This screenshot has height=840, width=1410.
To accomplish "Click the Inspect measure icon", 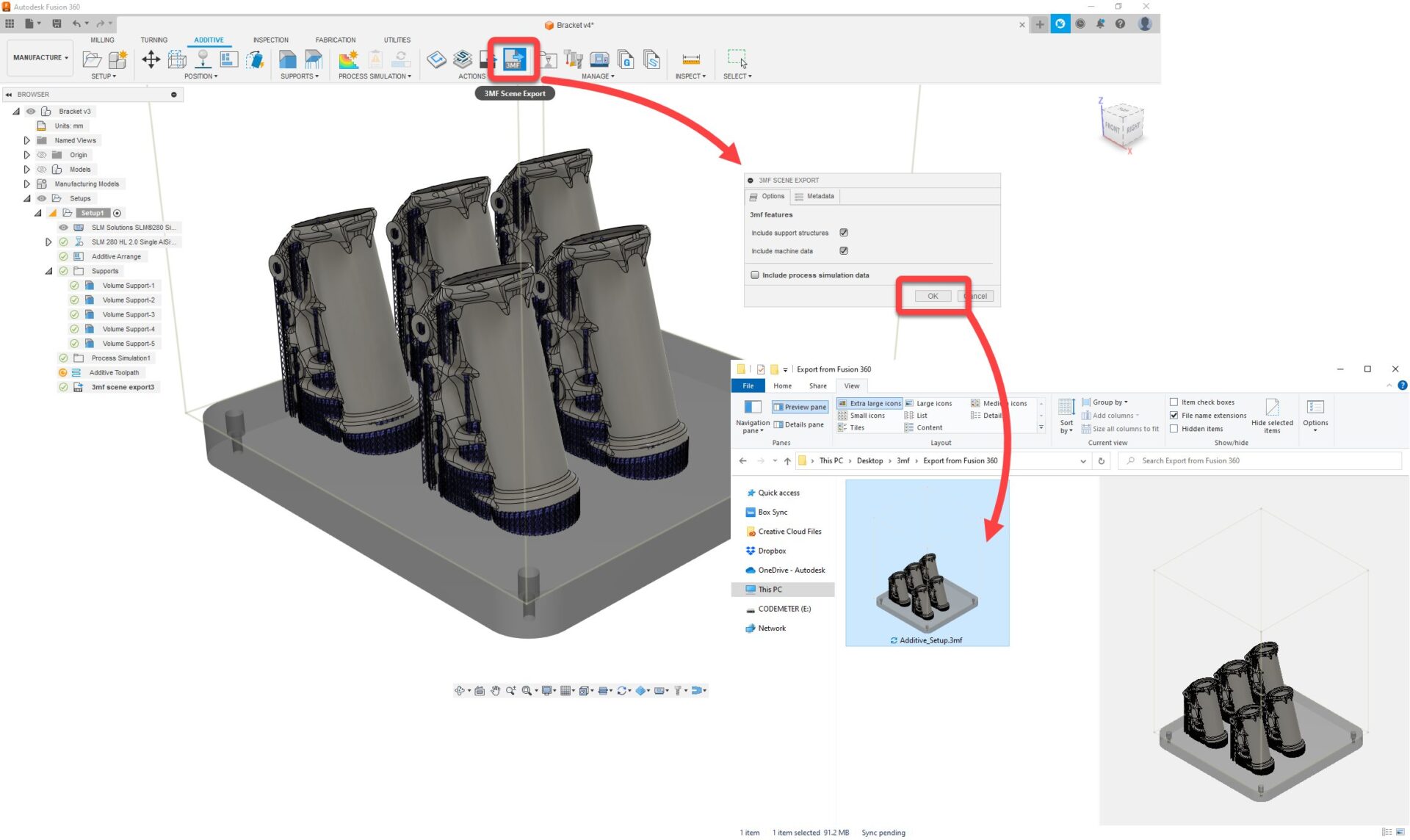I will 690,59.
